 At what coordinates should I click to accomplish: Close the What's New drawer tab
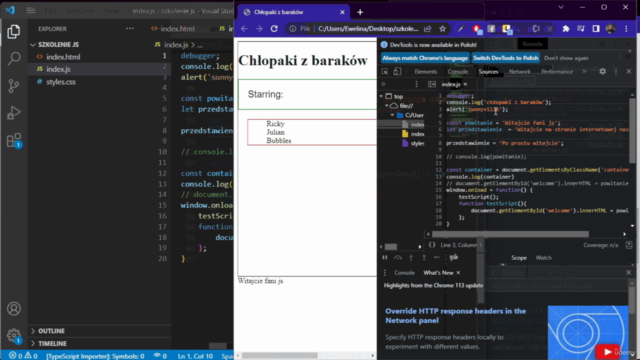(x=458, y=273)
